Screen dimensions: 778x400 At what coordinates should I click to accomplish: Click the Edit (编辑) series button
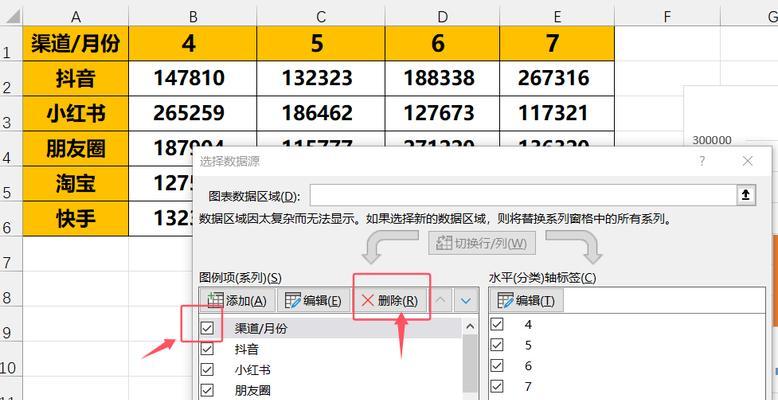tap(313, 301)
